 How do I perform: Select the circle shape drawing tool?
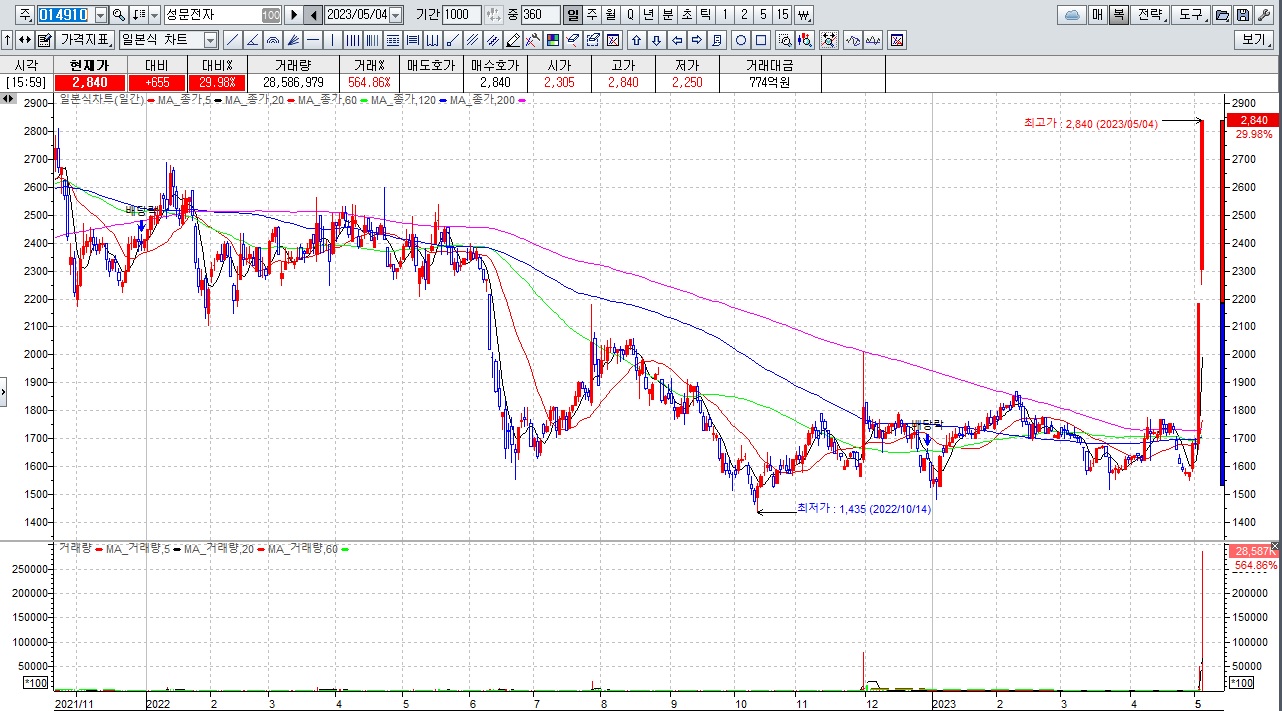[x=741, y=40]
